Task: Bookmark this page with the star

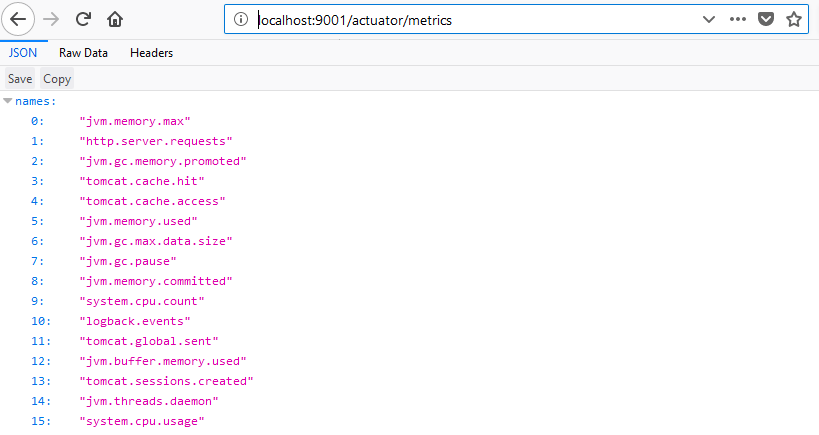Action: (794, 19)
